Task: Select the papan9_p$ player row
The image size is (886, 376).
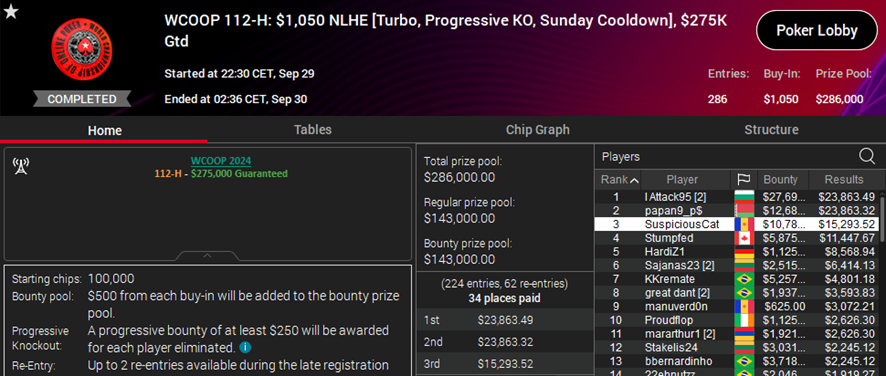Action: tap(736, 210)
